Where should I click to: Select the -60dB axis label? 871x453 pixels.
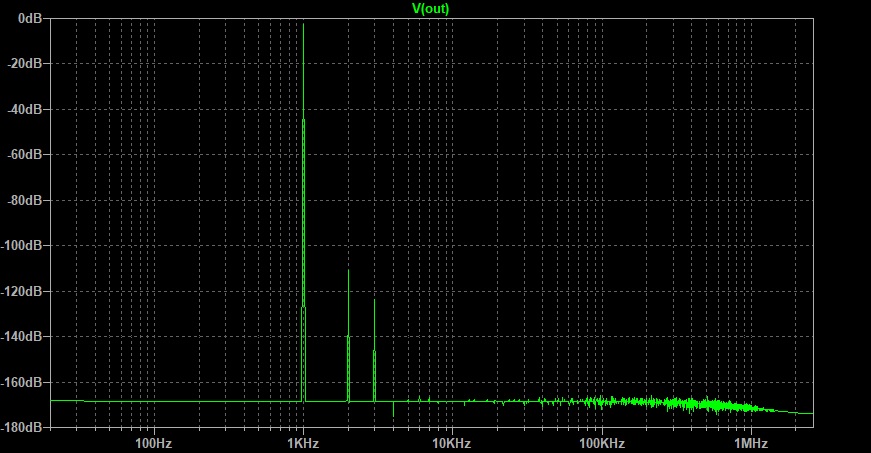tap(25, 154)
